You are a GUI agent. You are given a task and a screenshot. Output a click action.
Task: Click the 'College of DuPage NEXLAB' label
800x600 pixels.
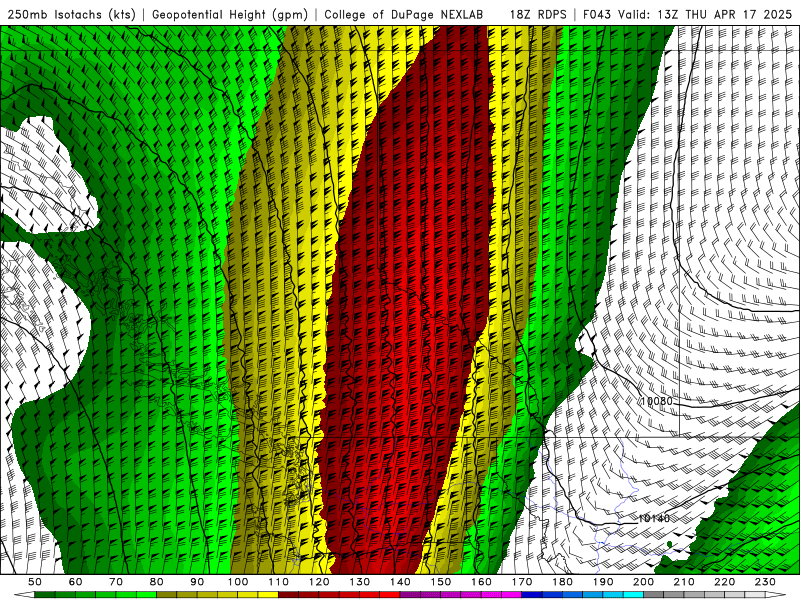click(403, 14)
